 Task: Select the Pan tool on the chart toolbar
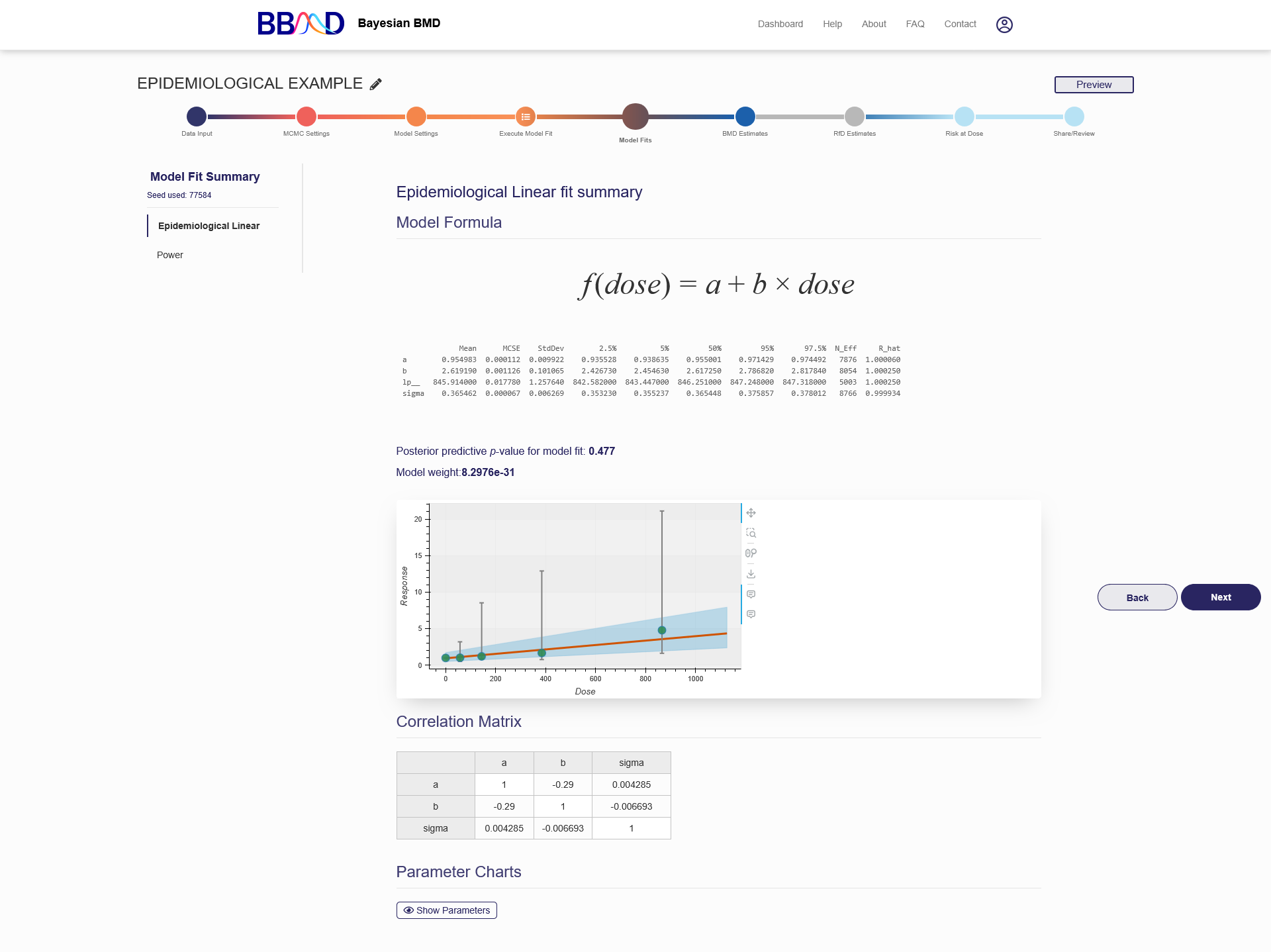tap(751, 513)
